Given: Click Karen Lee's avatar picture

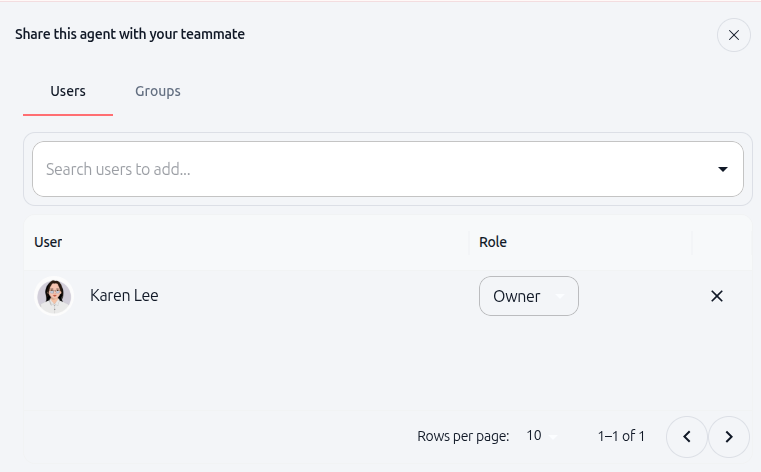Looking at the screenshot, I should pyautogui.click(x=54, y=296).
